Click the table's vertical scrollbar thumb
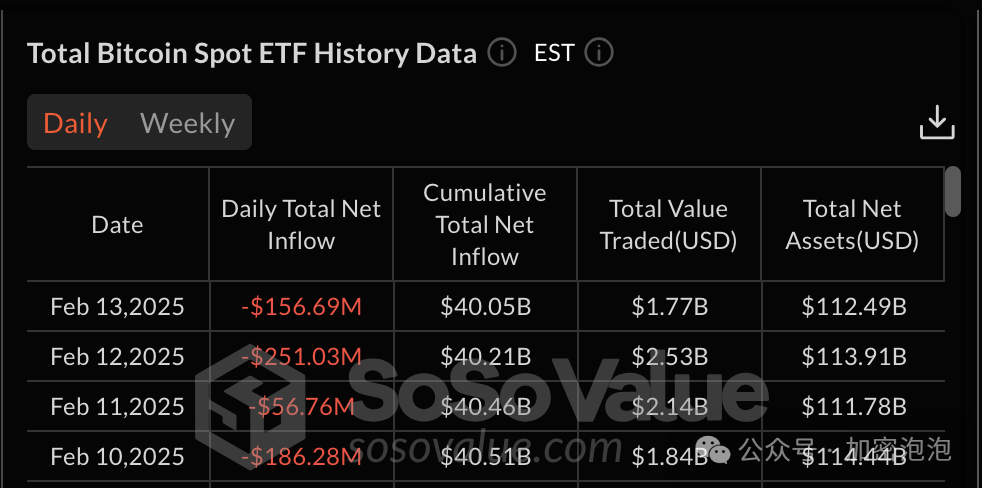Viewport: 982px width, 488px height. point(953,192)
